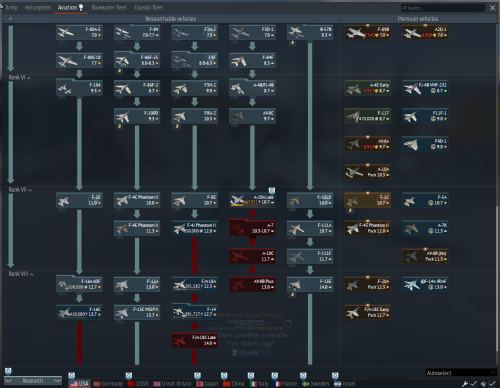Select the F-105D aircraft card

[310, 200]
